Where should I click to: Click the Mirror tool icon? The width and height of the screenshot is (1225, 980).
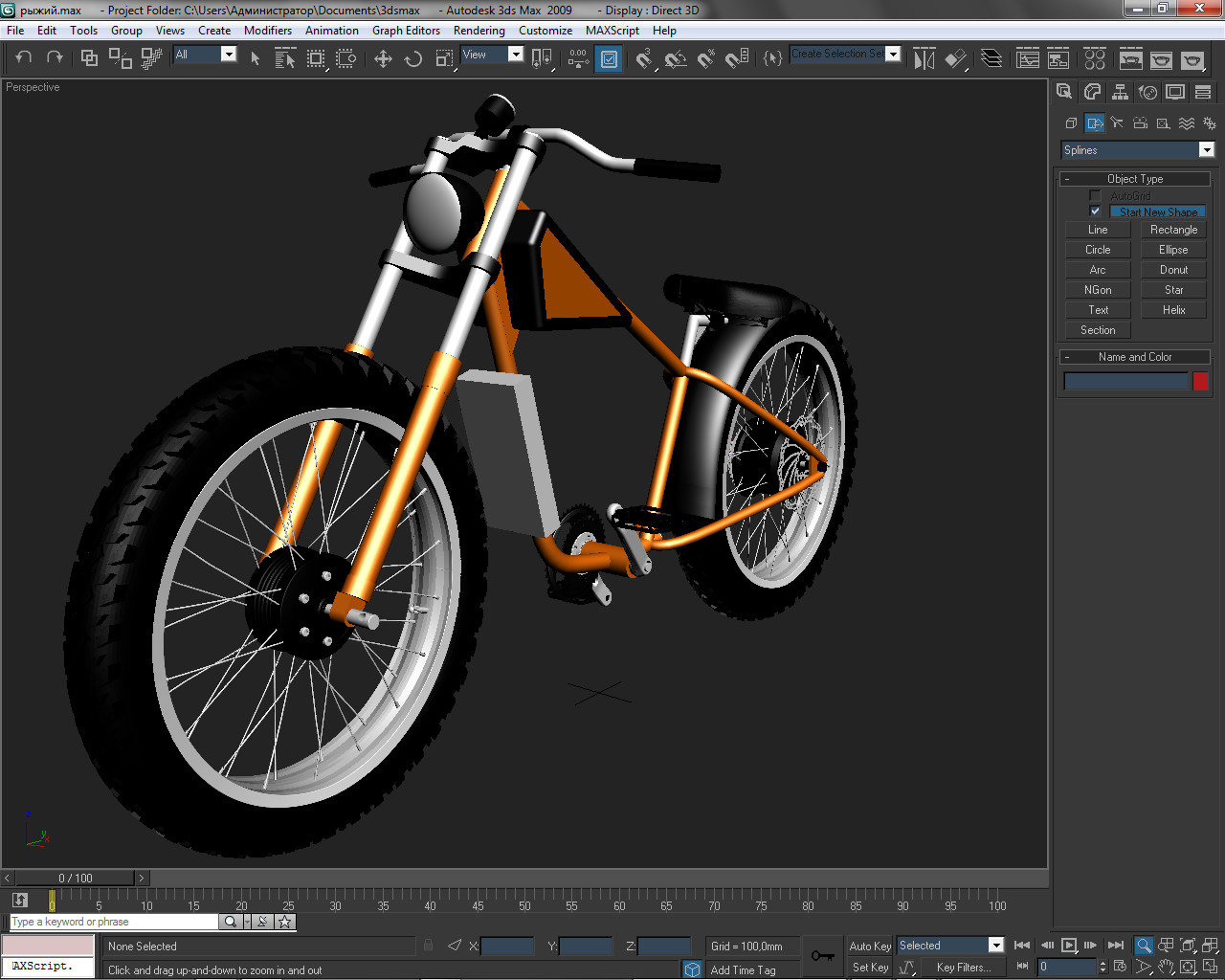click(x=924, y=59)
